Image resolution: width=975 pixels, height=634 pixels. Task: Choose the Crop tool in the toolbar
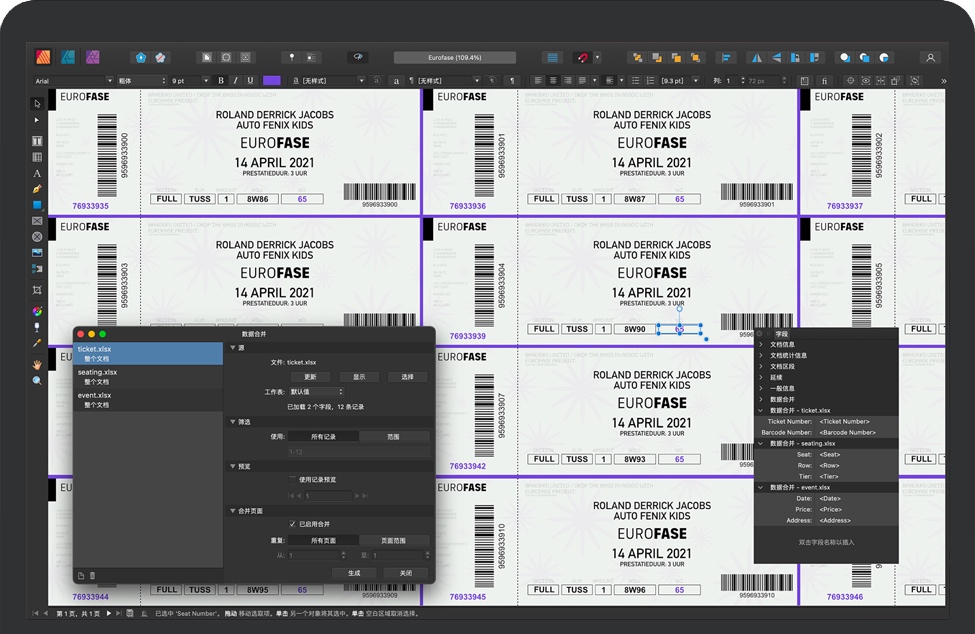coord(37,289)
